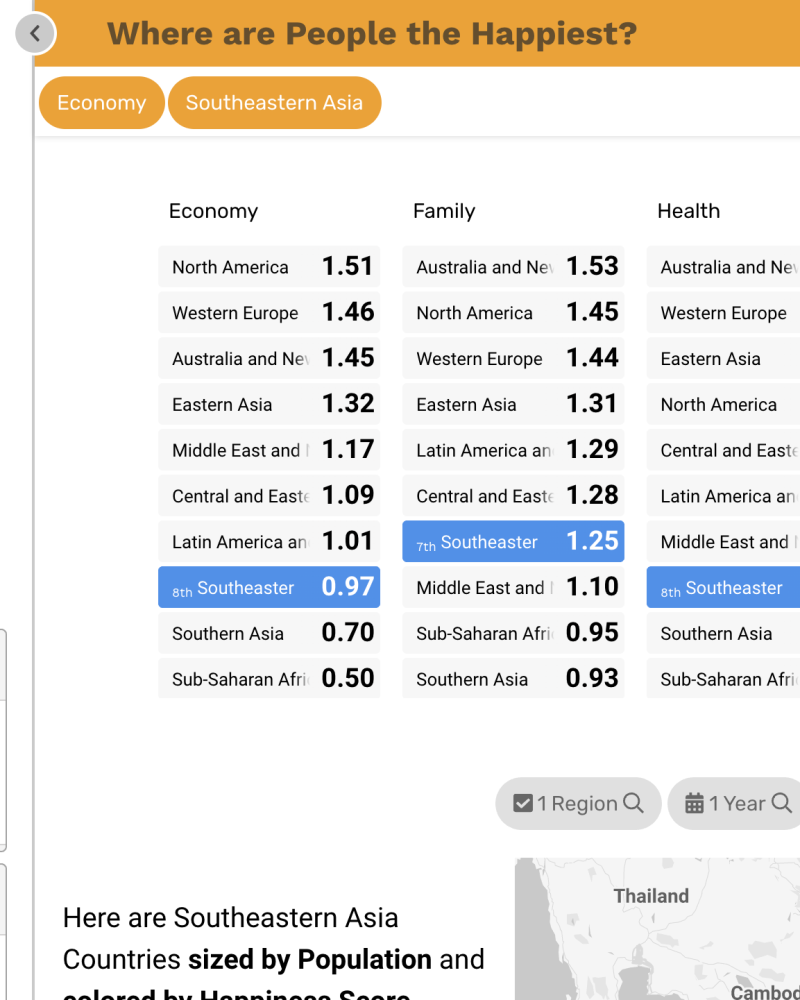Click the magnifier icon beside 1 Region

click(633, 803)
